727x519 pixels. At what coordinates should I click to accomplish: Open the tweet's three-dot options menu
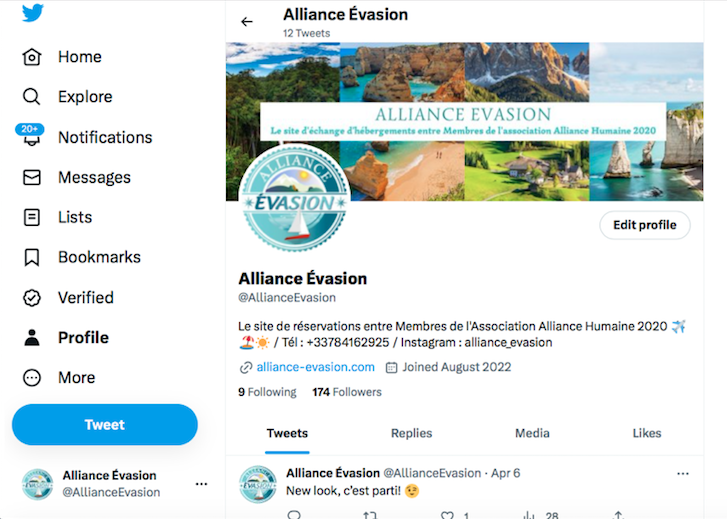683,473
